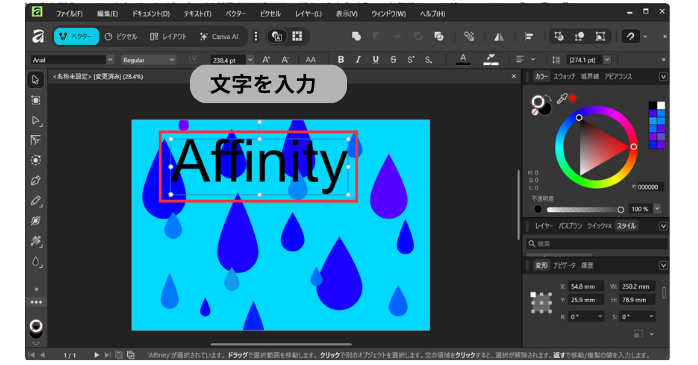Open the S shear 0° dropdown

[x=651, y=316]
